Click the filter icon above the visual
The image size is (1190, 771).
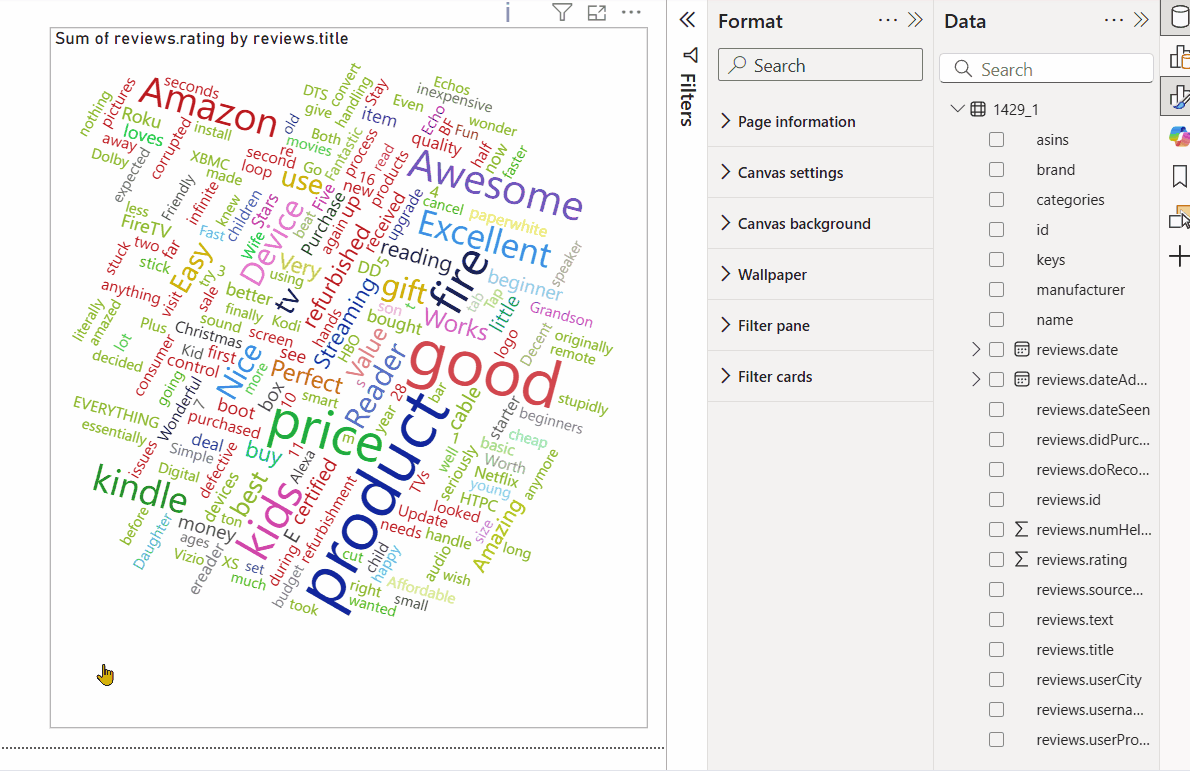pos(561,13)
